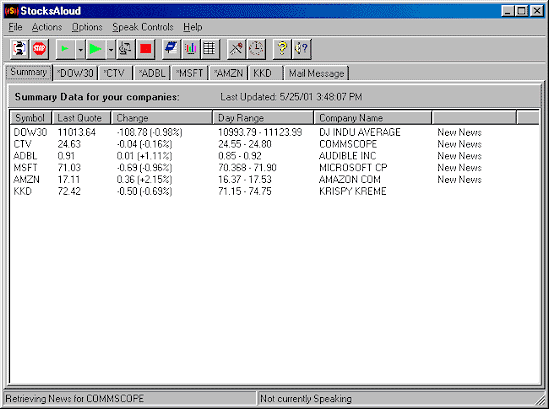
Task: Click New News for COMMSCOPE
Action: point(460,144)
